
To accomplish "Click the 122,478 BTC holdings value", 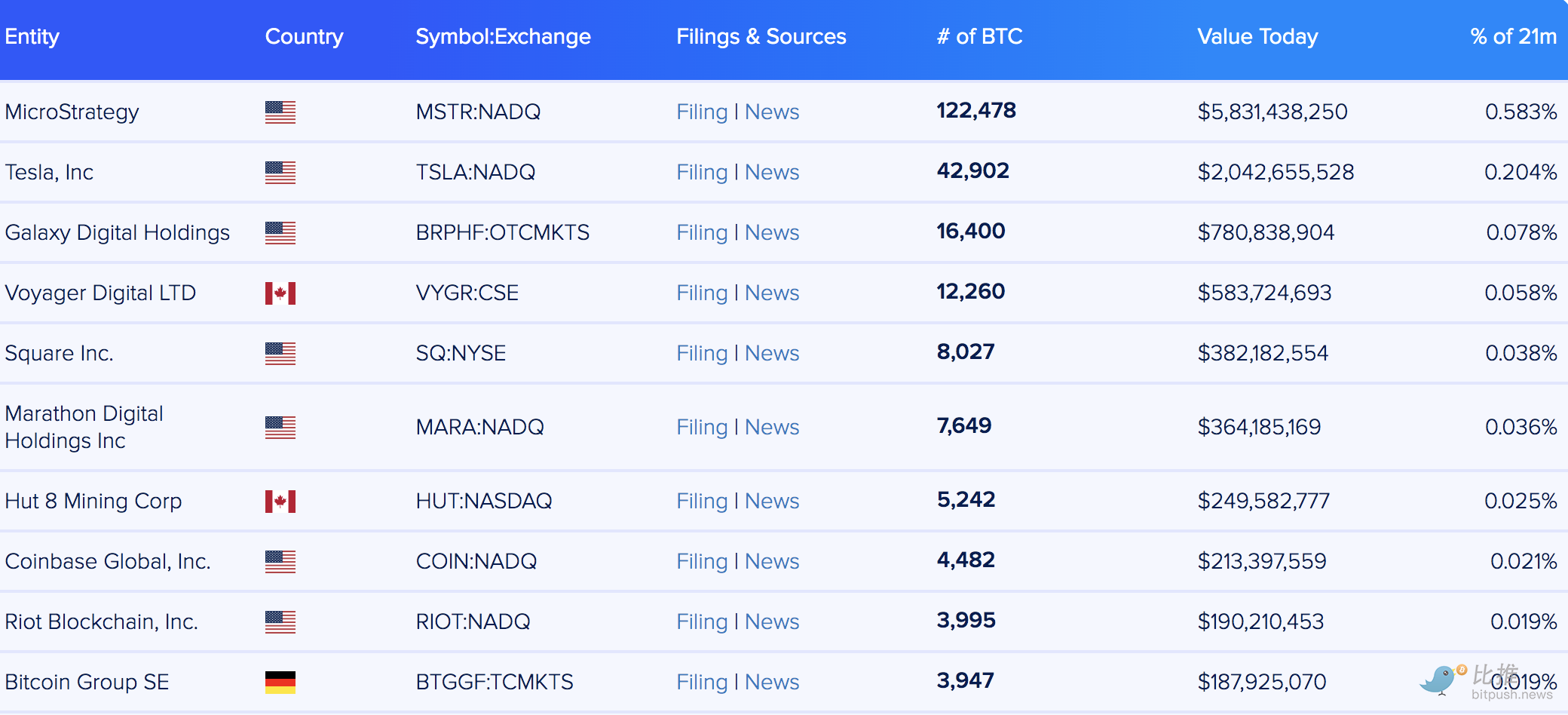I will tap(976, 111).
